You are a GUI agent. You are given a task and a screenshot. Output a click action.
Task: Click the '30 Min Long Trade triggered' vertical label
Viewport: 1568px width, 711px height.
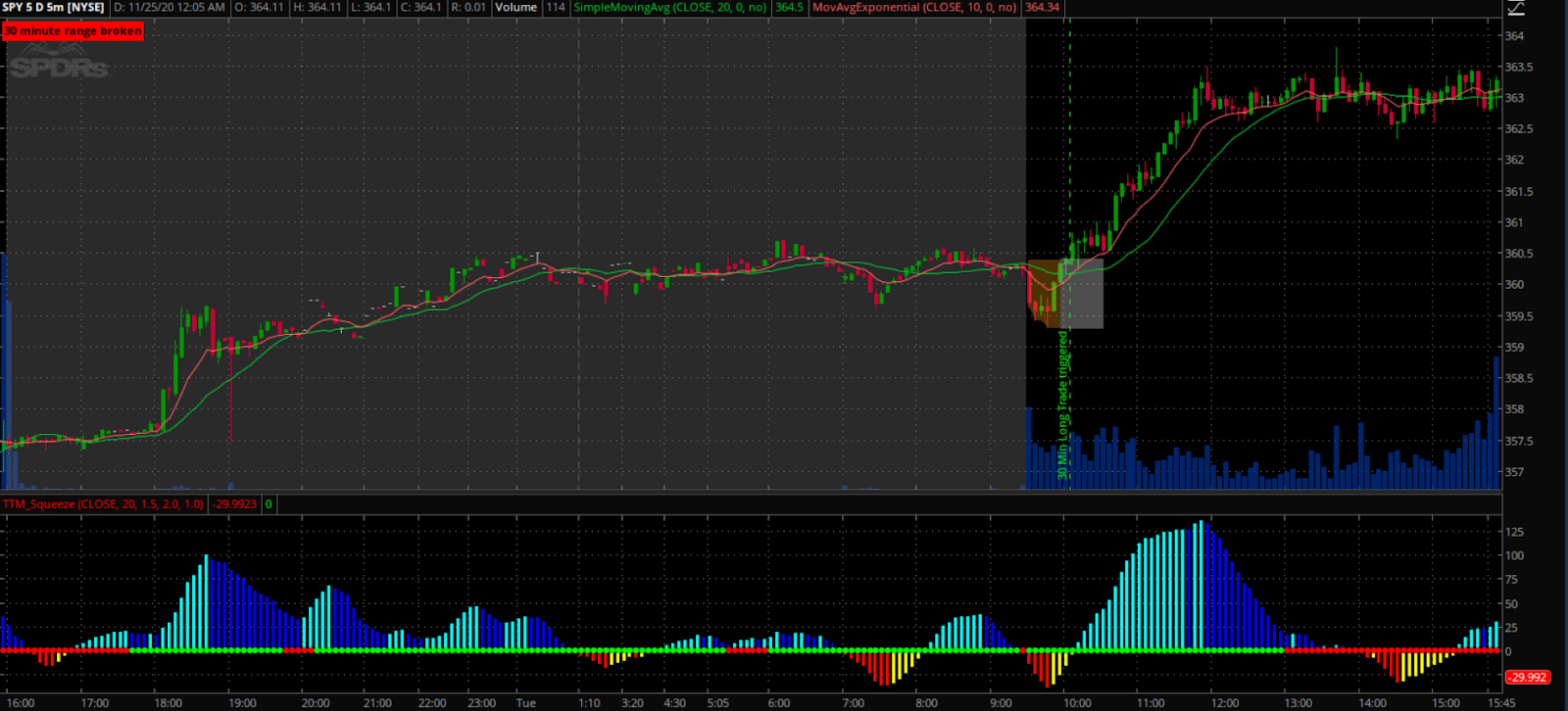pyautogui.click(x=1062, y=404)
